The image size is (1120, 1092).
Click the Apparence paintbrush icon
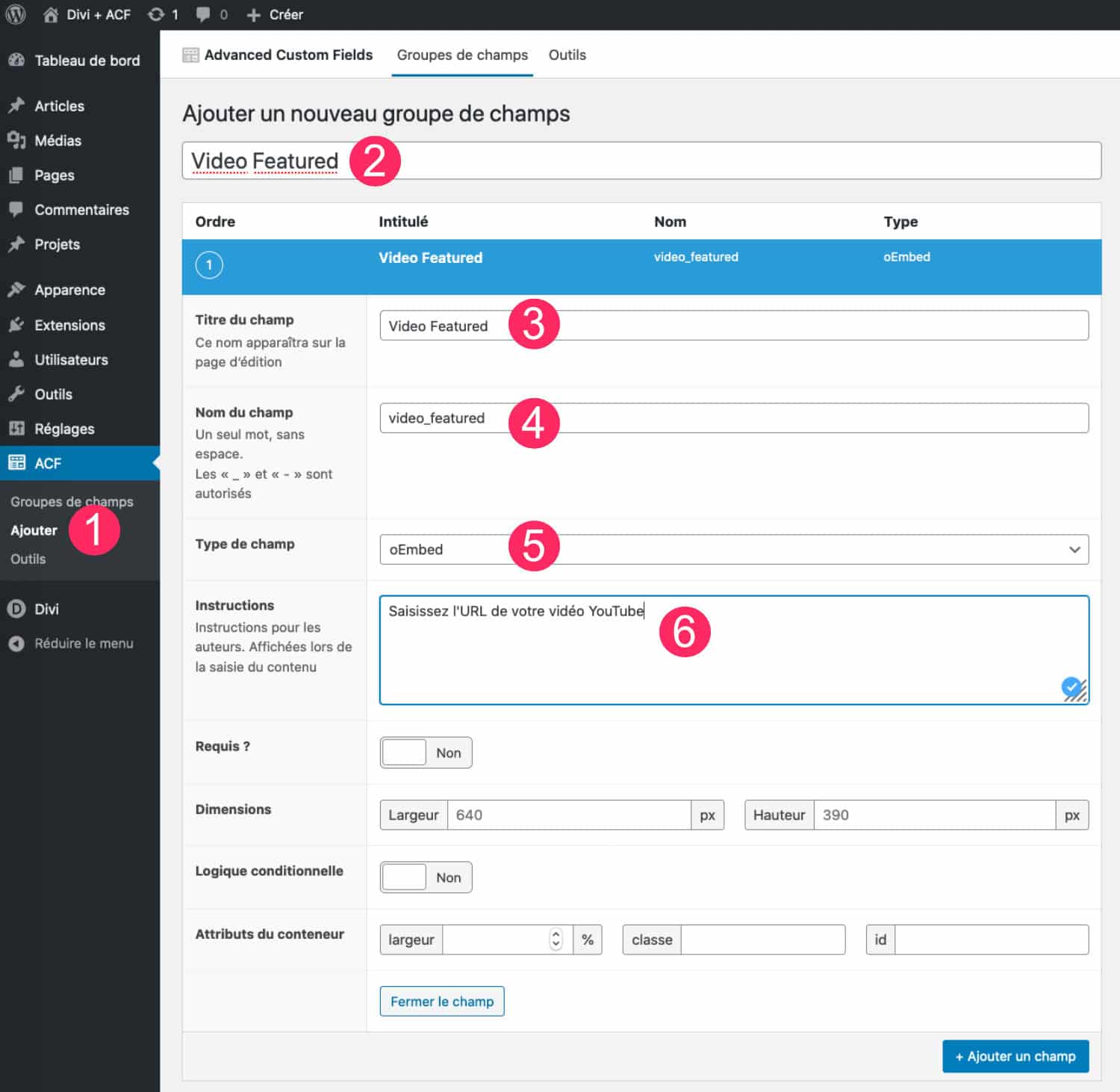(16, 290)
